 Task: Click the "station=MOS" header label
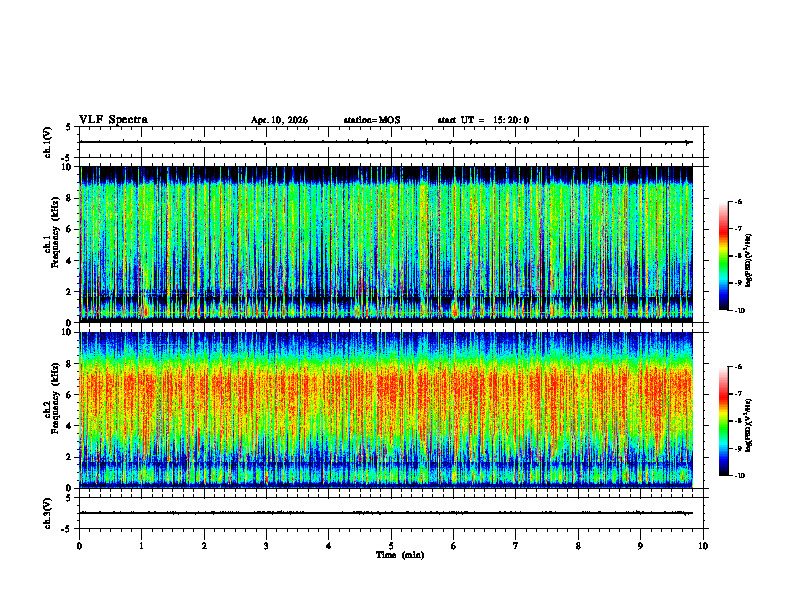[372, 120]
